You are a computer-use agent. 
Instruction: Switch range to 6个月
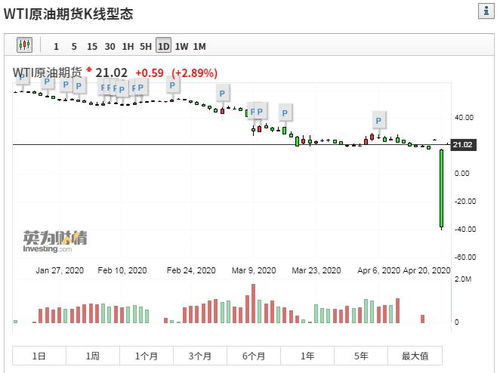(254, 356)
